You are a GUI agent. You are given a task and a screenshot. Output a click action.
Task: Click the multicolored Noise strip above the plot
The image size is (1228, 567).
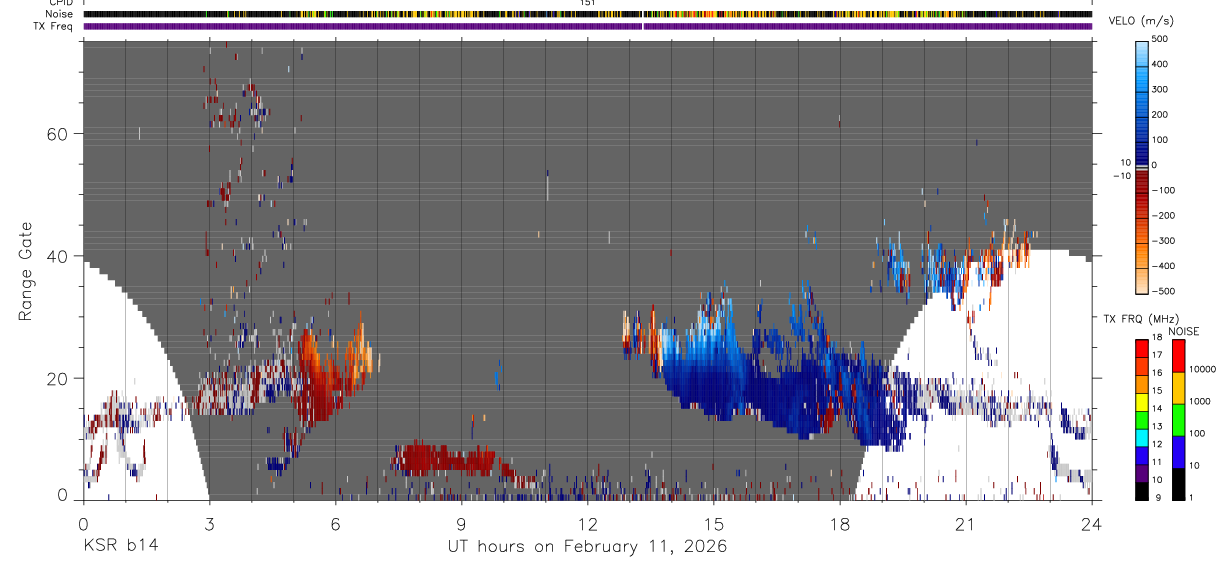click(x=588, y=14)
